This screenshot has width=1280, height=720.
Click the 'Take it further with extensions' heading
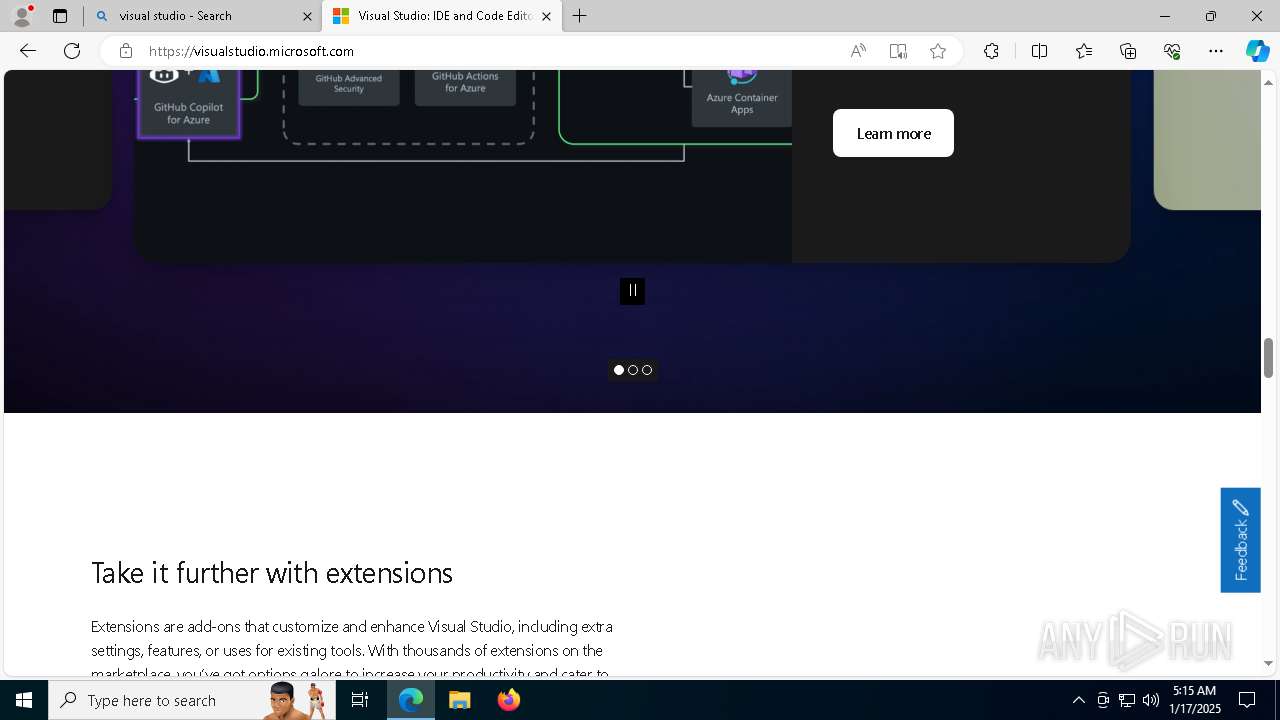click(x=272, y=573)
